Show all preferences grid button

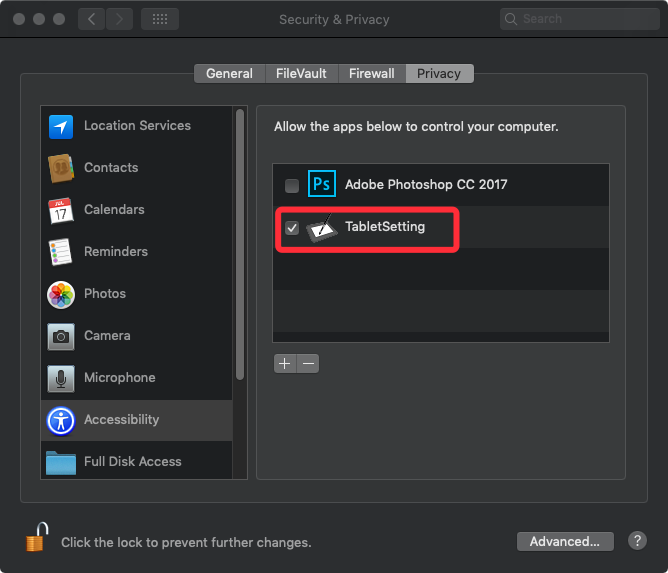160,19
